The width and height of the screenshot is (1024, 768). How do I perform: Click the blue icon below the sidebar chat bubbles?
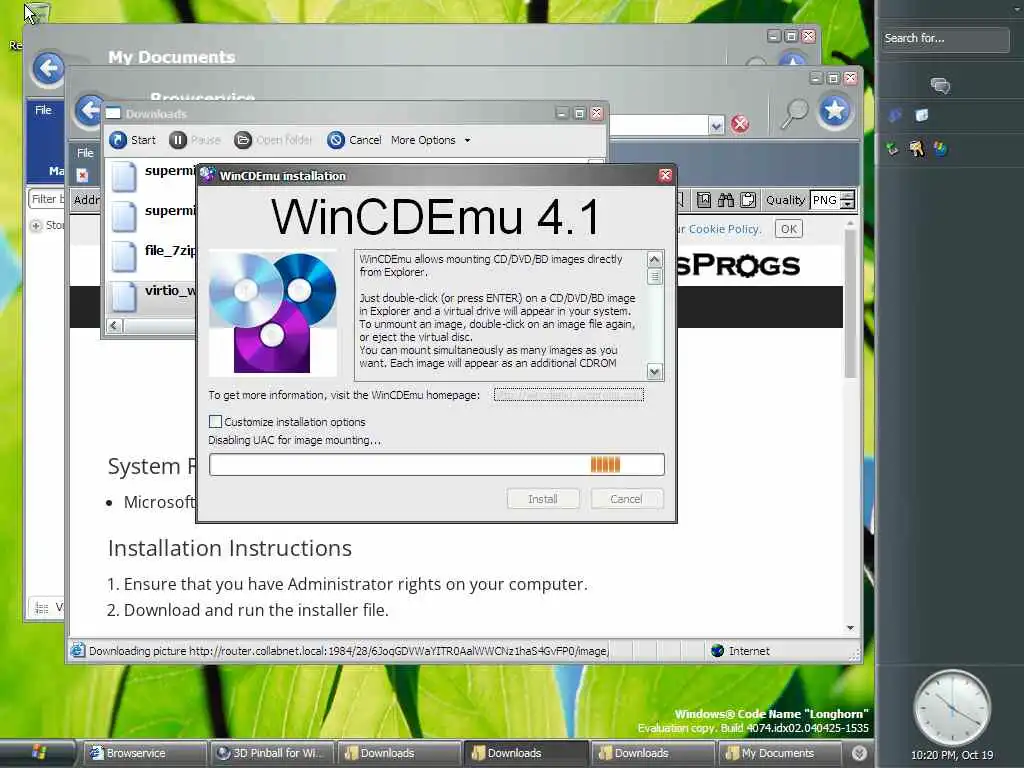(895, 116)
